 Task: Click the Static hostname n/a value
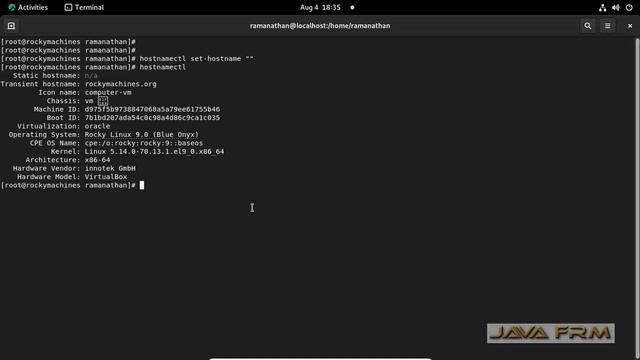pyautogui.click(x=91, y=76)
